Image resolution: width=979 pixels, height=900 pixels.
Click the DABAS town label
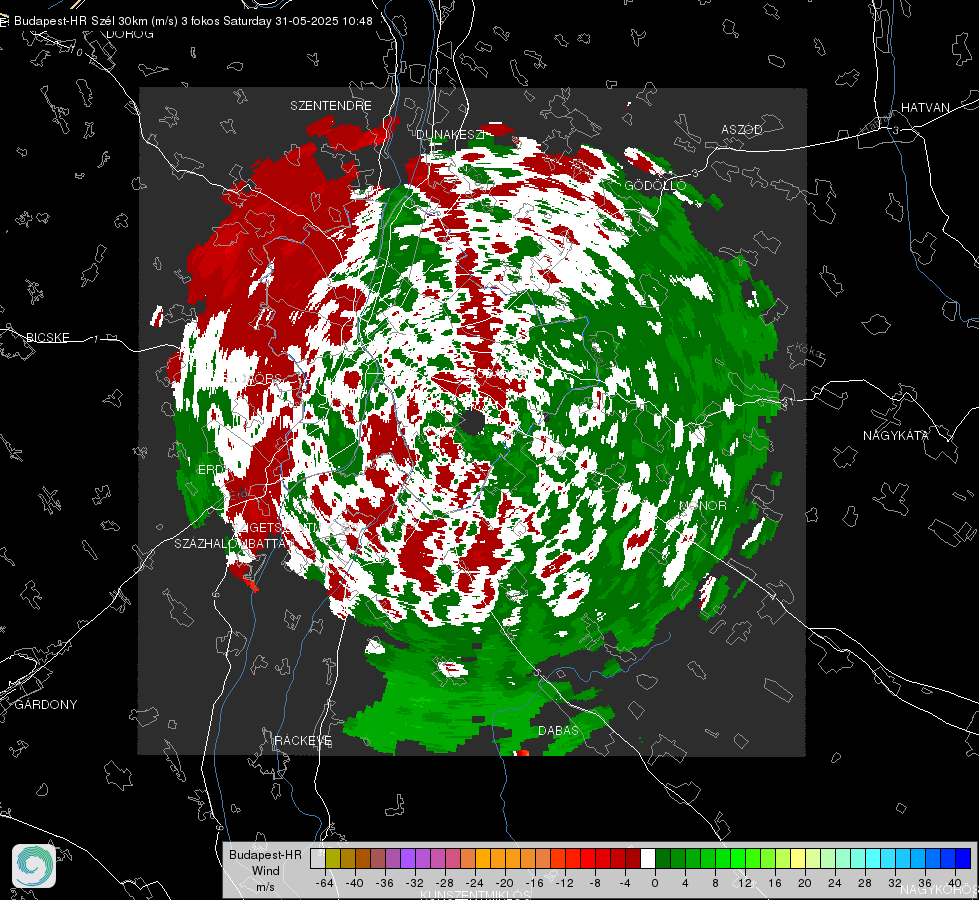558,730
